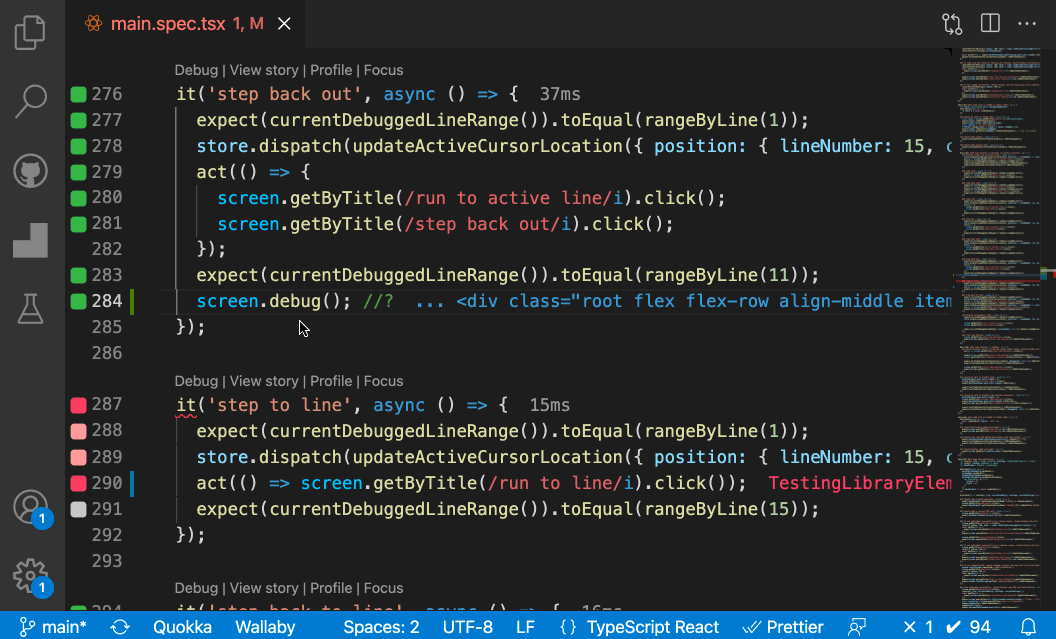
Task: Click the pink coverage indicator on line 289
Action: (x=78, y=457)
